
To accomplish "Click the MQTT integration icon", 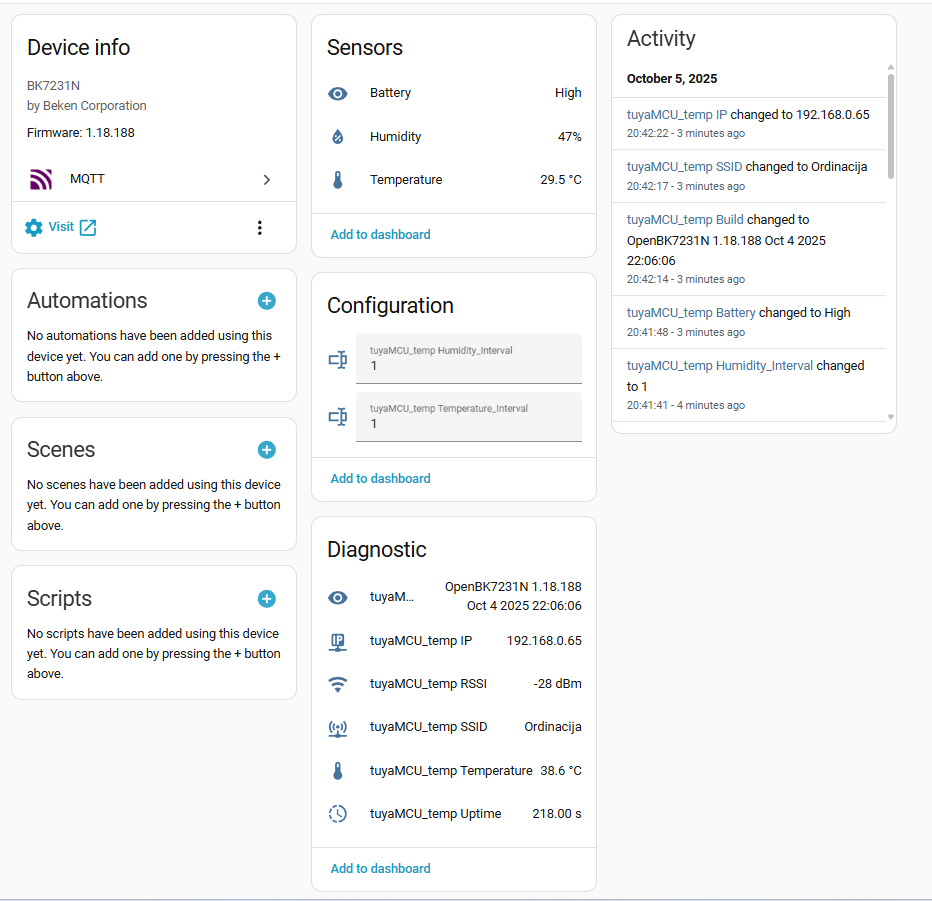I will [41, 180].
